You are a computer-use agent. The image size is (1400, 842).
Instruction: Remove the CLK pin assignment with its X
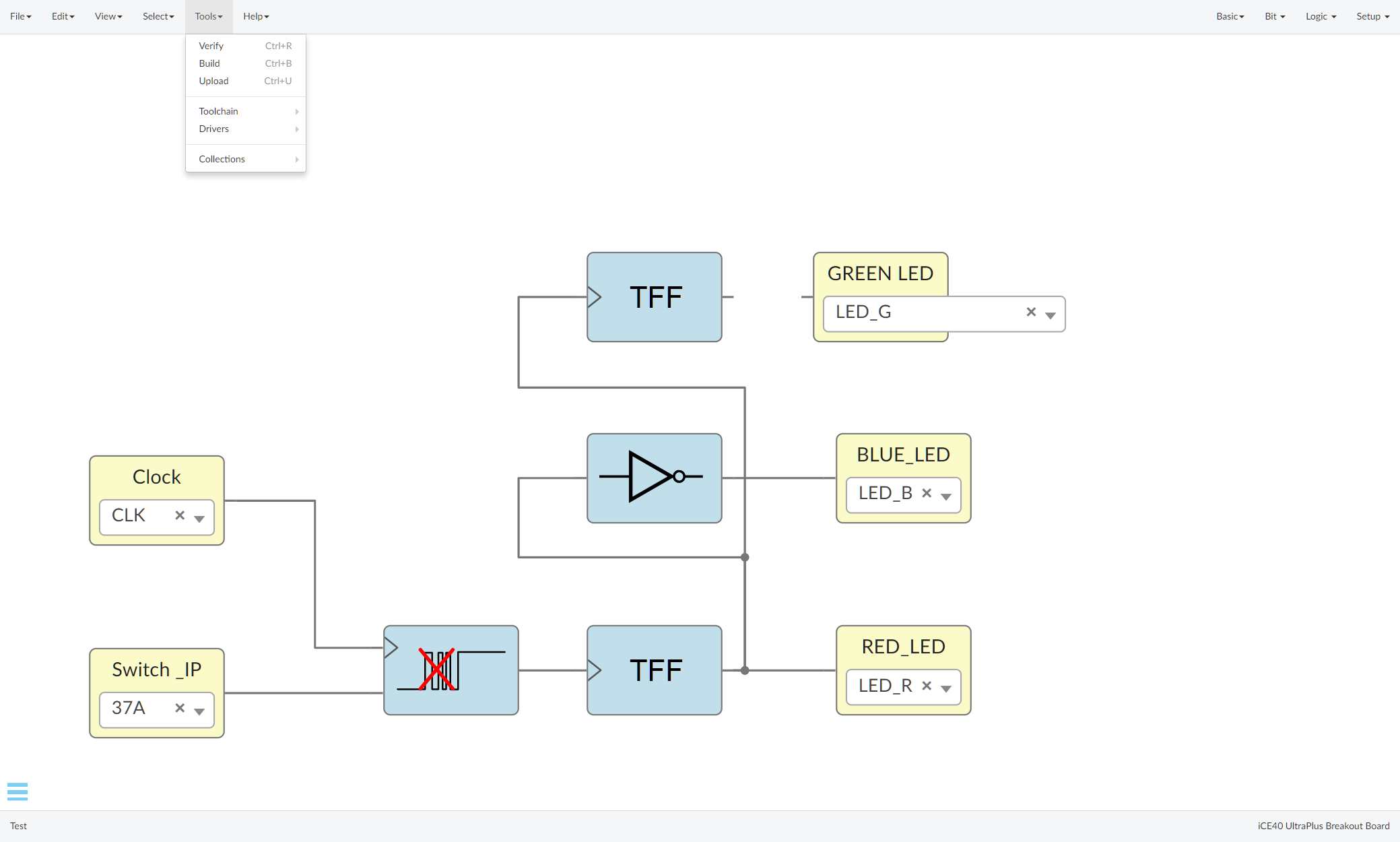pos(180,515)
